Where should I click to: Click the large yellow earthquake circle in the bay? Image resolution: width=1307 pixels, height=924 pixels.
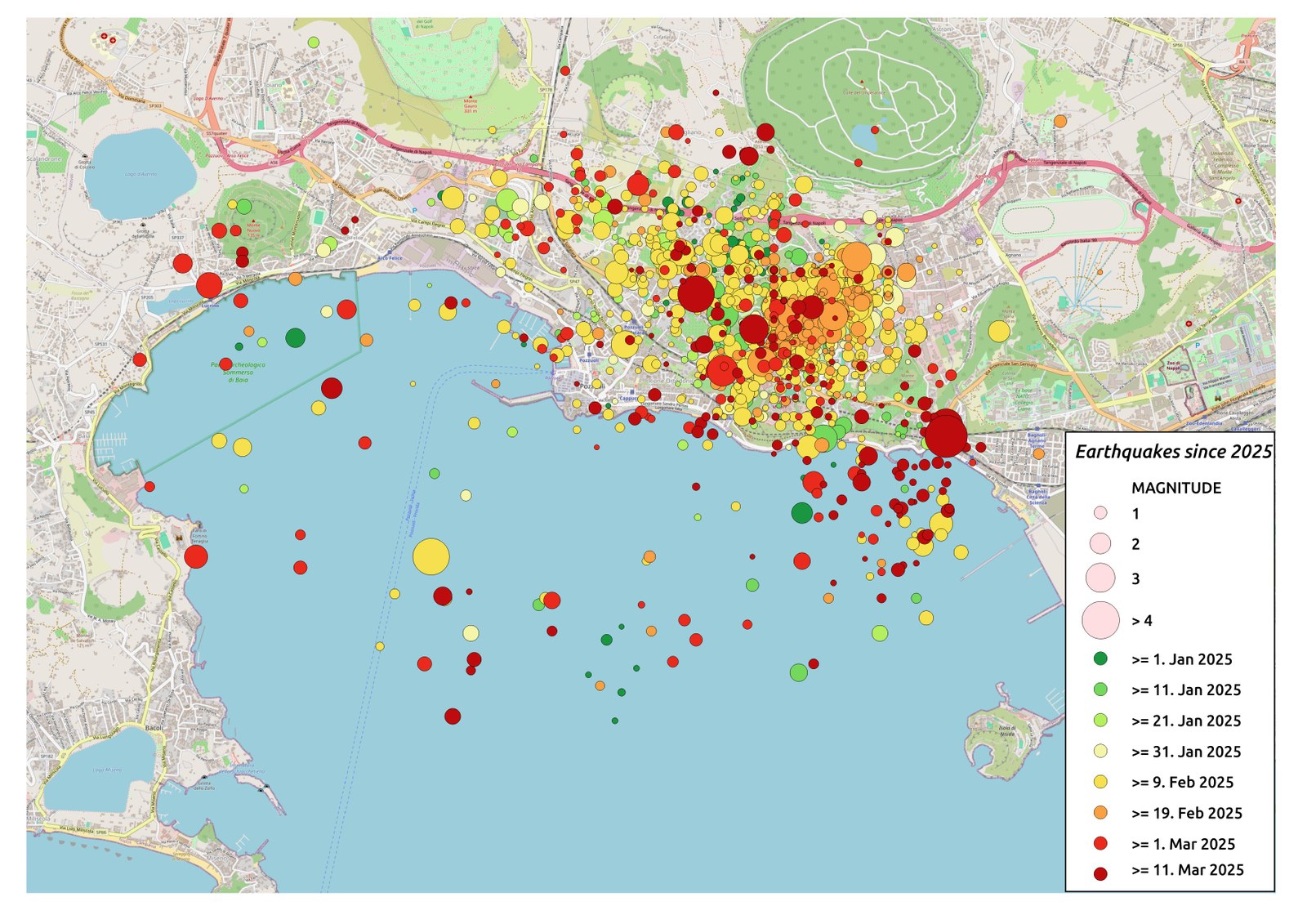[x=430, y=557]
